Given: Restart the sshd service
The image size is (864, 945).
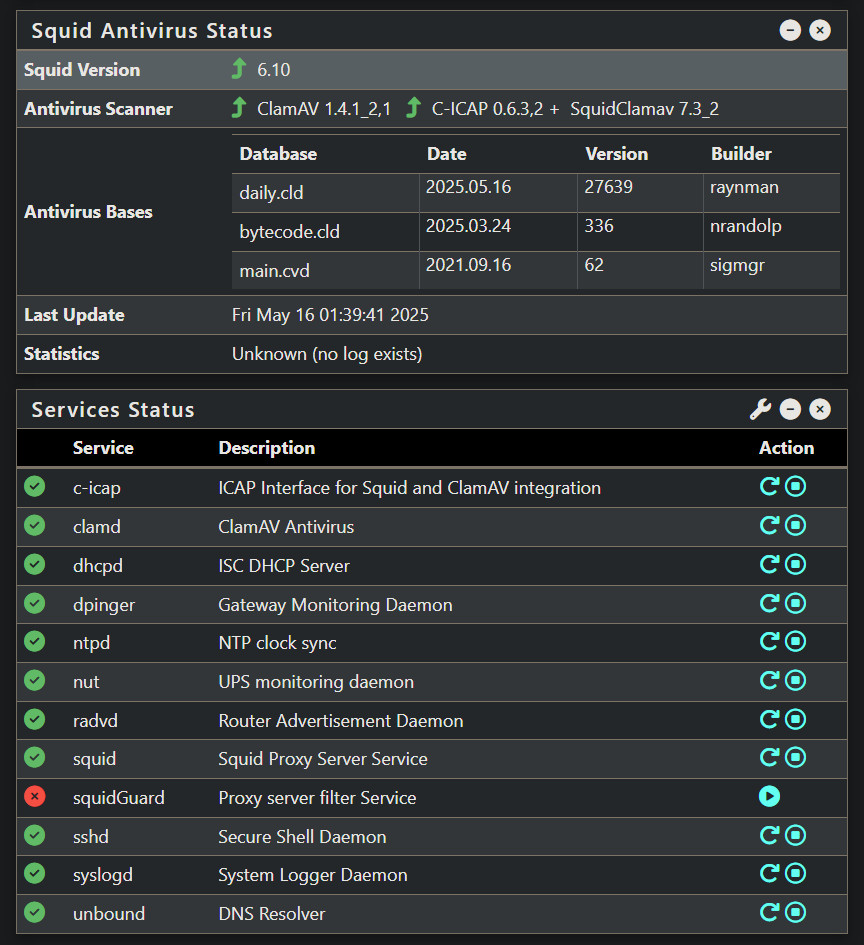Looking at the screenshot, I should coord(769,835).
